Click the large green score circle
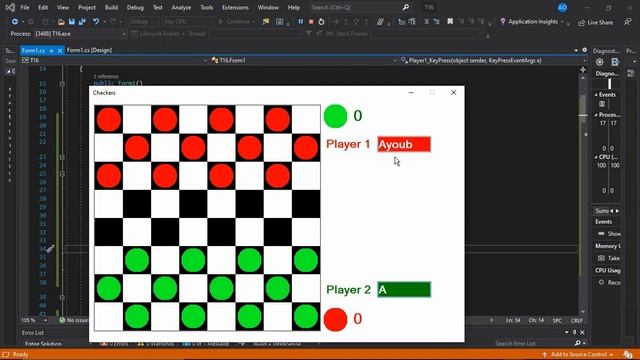 coord(335,116)
